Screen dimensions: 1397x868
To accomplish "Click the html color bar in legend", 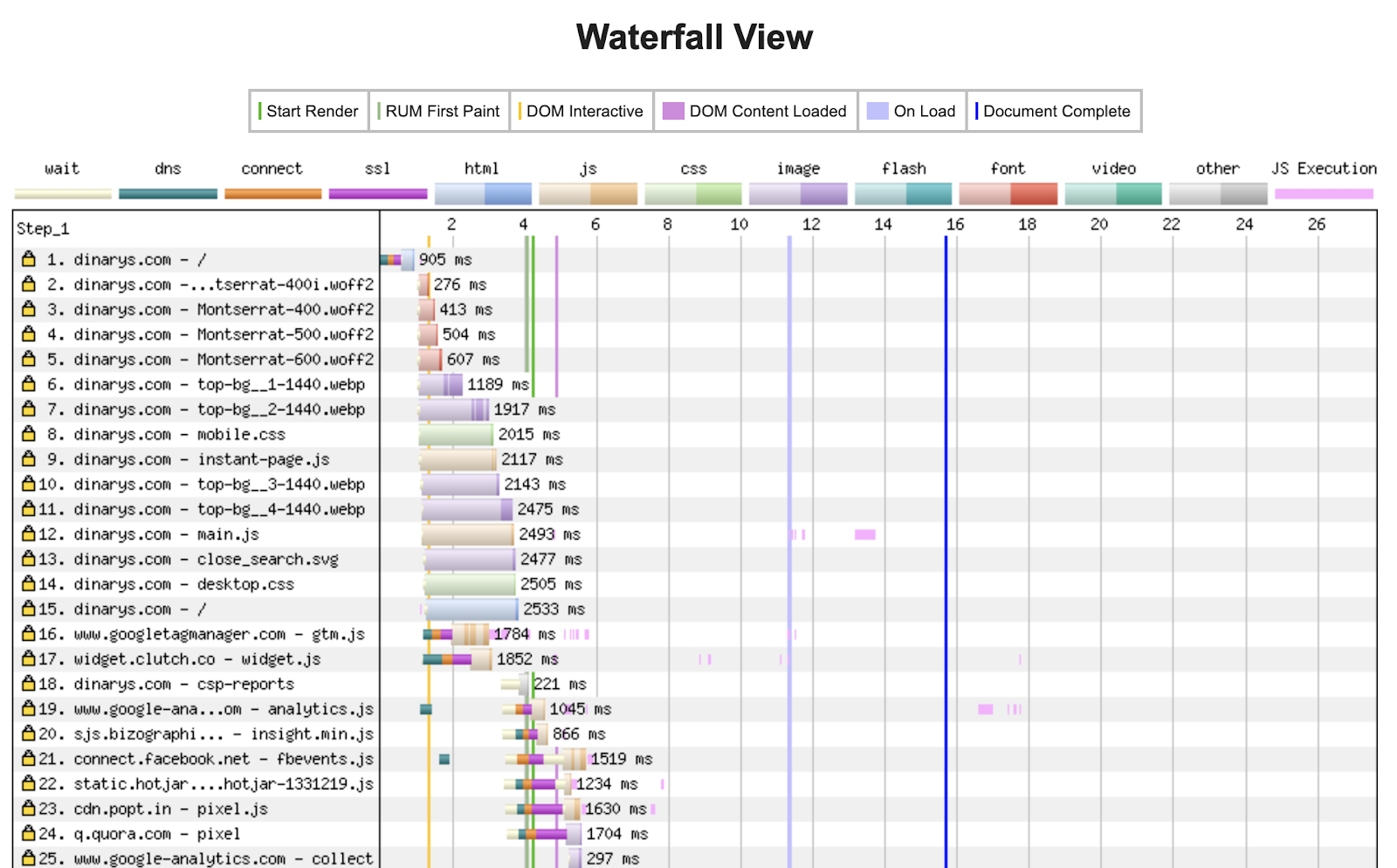I will pos(483,194).
